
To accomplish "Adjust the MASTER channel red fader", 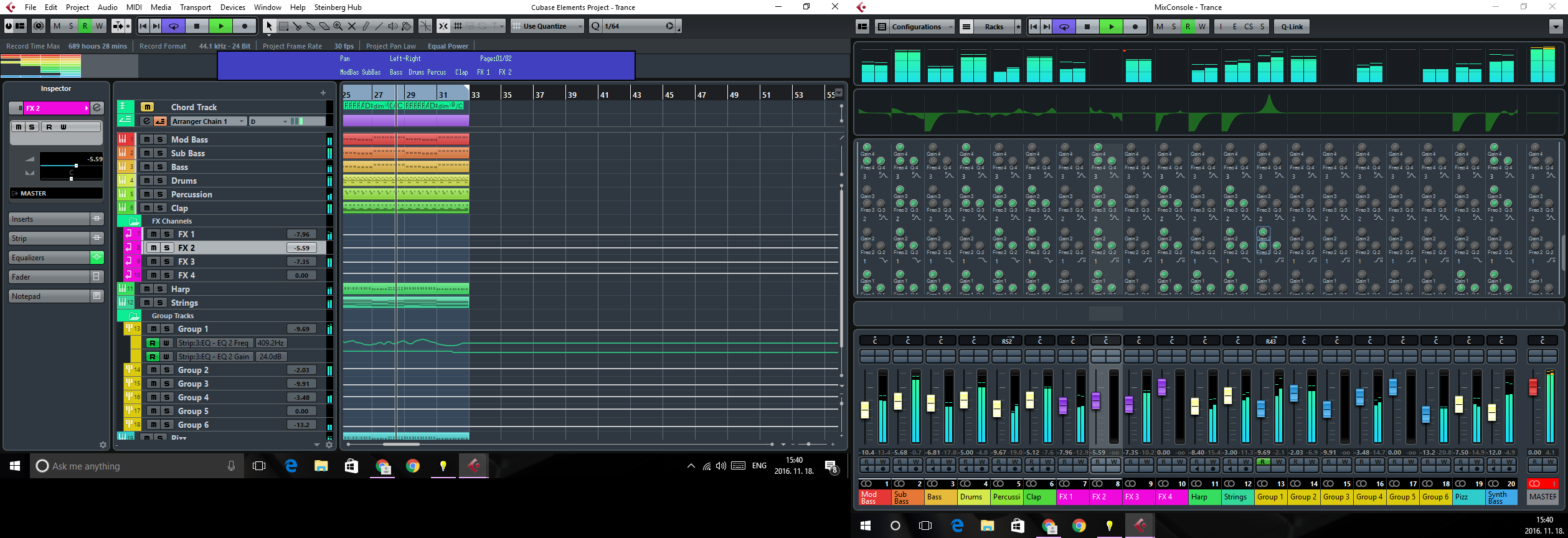I will pos(1533,386).
